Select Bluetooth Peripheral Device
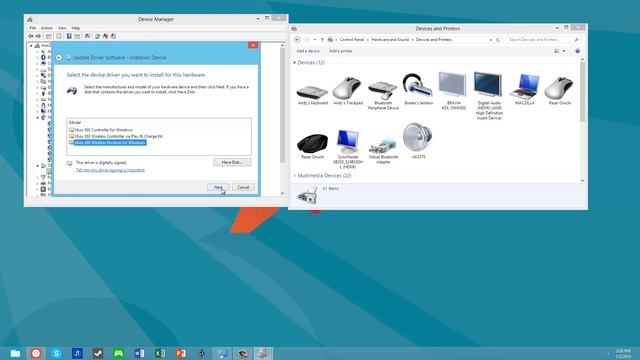The width and height of the screenshot is (640, 360). 383,94
